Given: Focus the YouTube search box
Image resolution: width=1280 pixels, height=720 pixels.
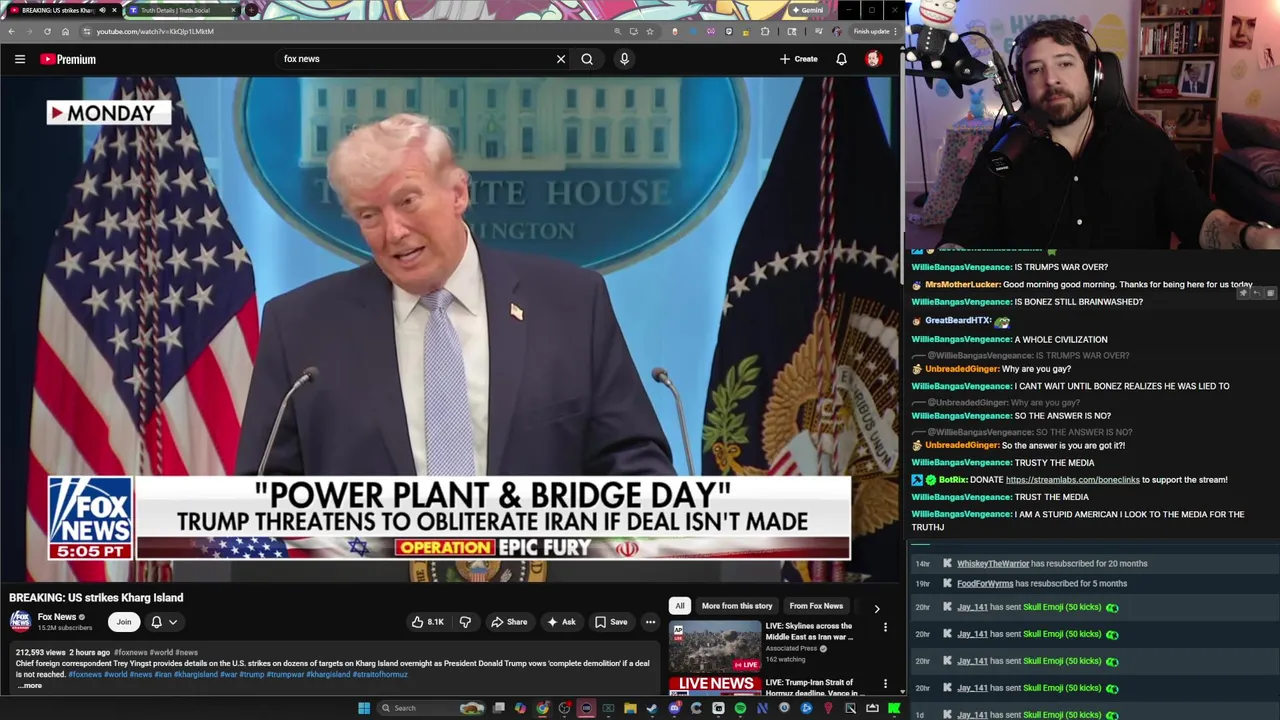Looking at the screenshot, I should 414,59.
